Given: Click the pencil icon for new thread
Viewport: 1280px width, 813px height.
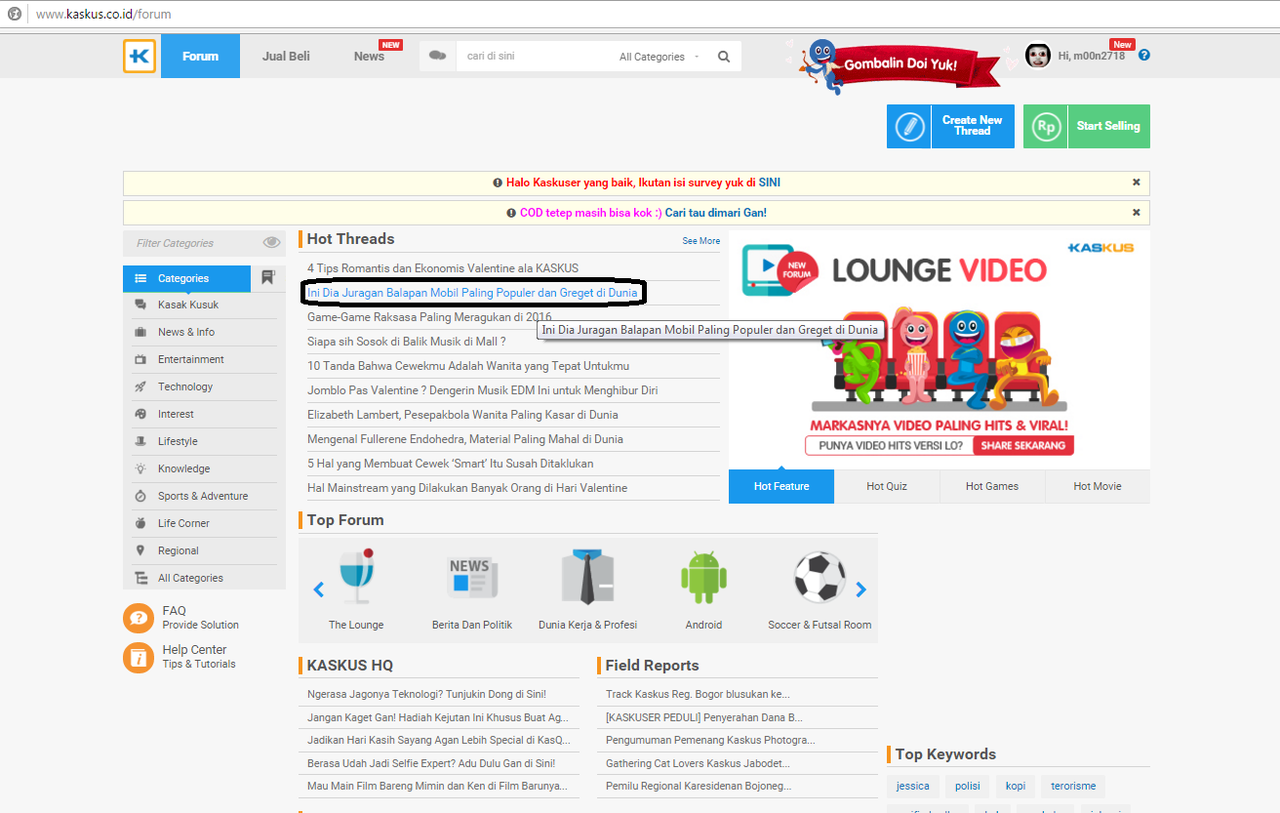Looking at the screenshot, I should pyautogui.click(x=909, y=127).
